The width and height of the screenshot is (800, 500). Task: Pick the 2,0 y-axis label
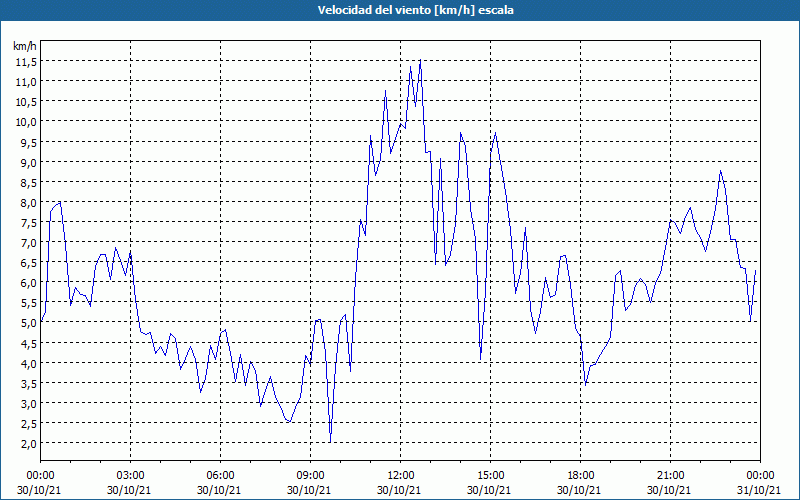29,443
